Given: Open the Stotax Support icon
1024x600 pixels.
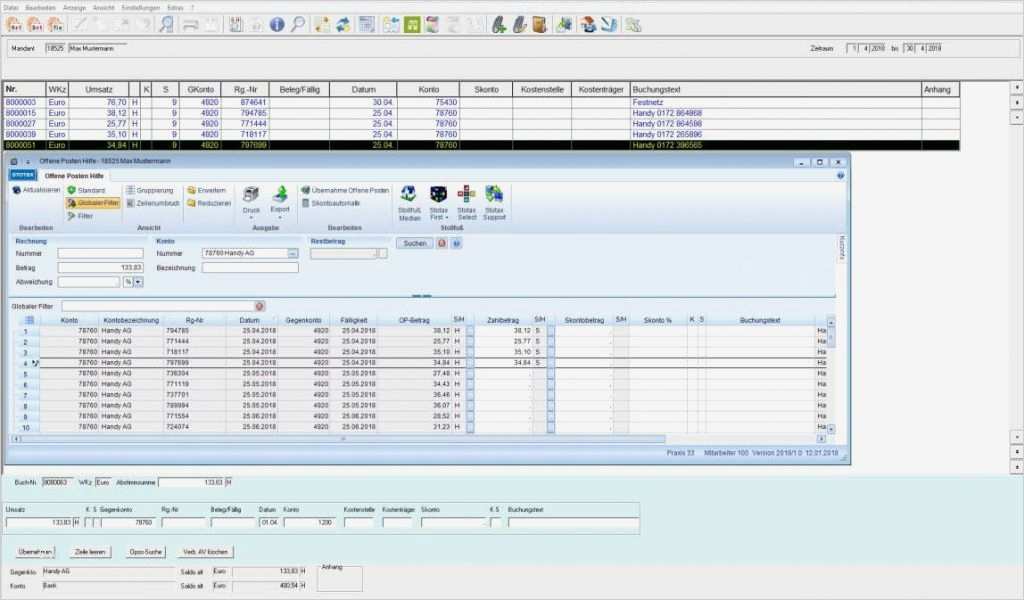Looking at the screenshot, I should (x=494, y=195).
